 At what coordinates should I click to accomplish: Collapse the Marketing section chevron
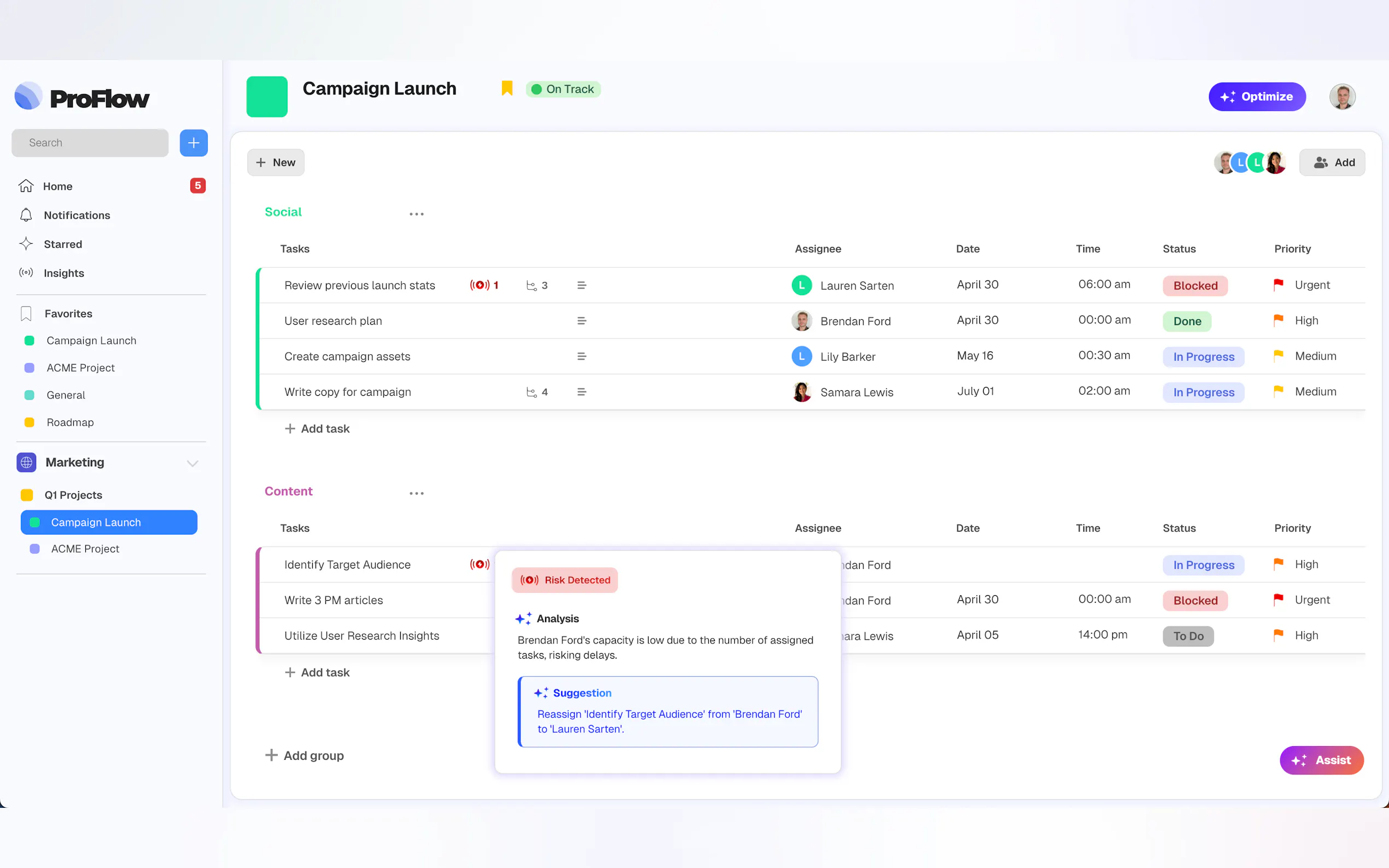pos(192,463)
